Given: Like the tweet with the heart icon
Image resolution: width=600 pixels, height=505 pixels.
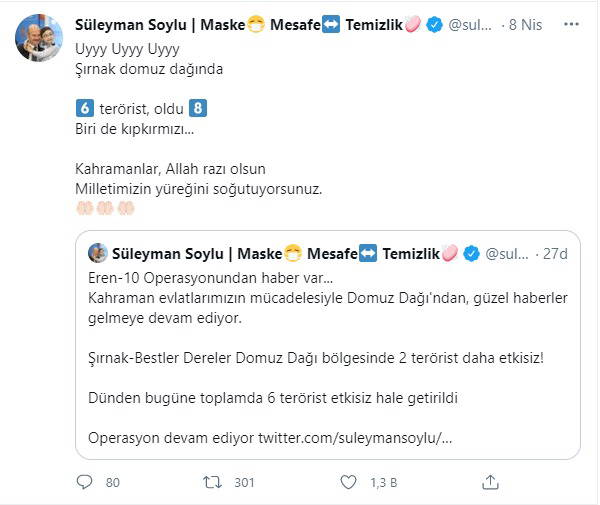Looking at the screenshot, I should pyautogui.click(x=348, y=482).
